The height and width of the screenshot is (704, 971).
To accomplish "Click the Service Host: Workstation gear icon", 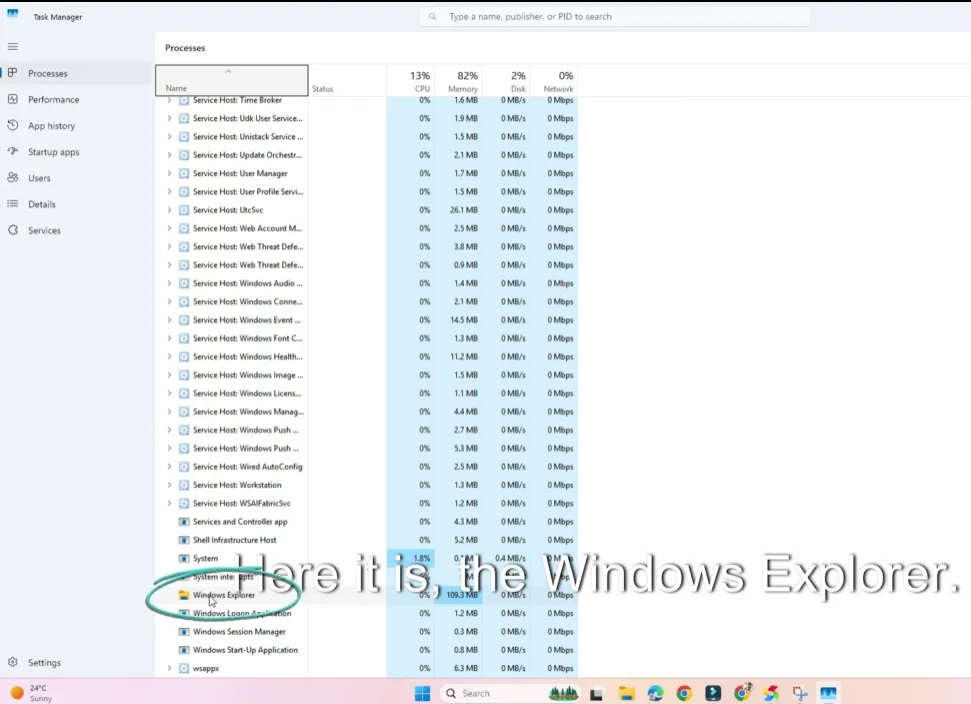I will click(184, 485).
